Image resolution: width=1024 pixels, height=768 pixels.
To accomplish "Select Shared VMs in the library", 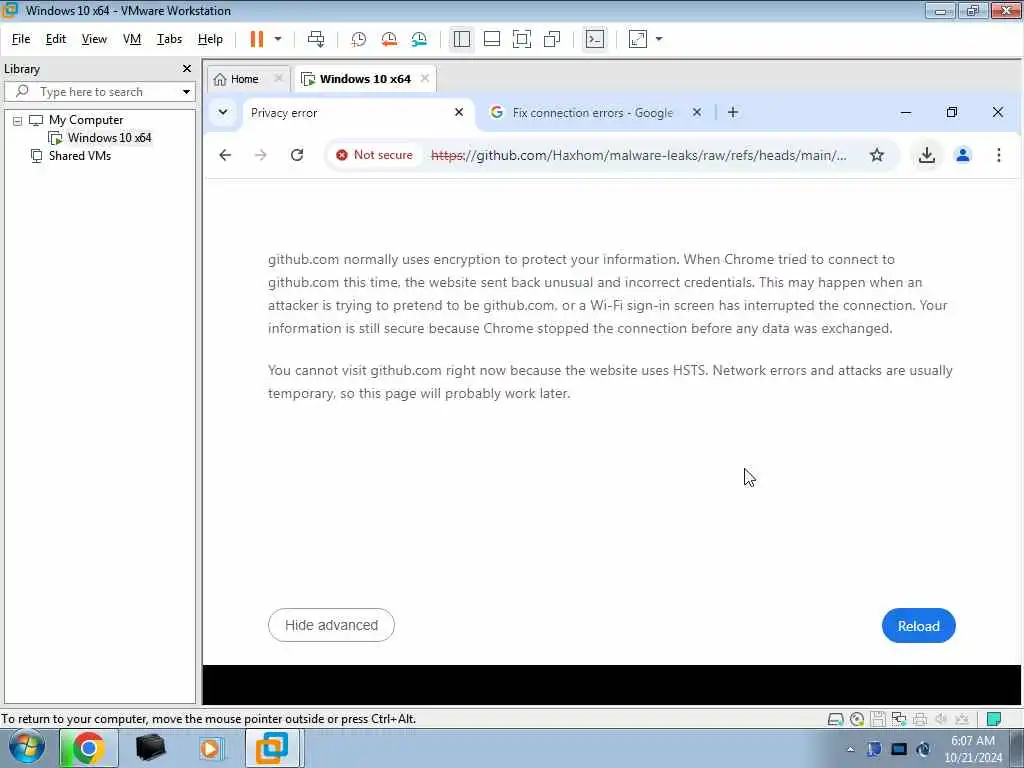I will click(x=80, y=156).
